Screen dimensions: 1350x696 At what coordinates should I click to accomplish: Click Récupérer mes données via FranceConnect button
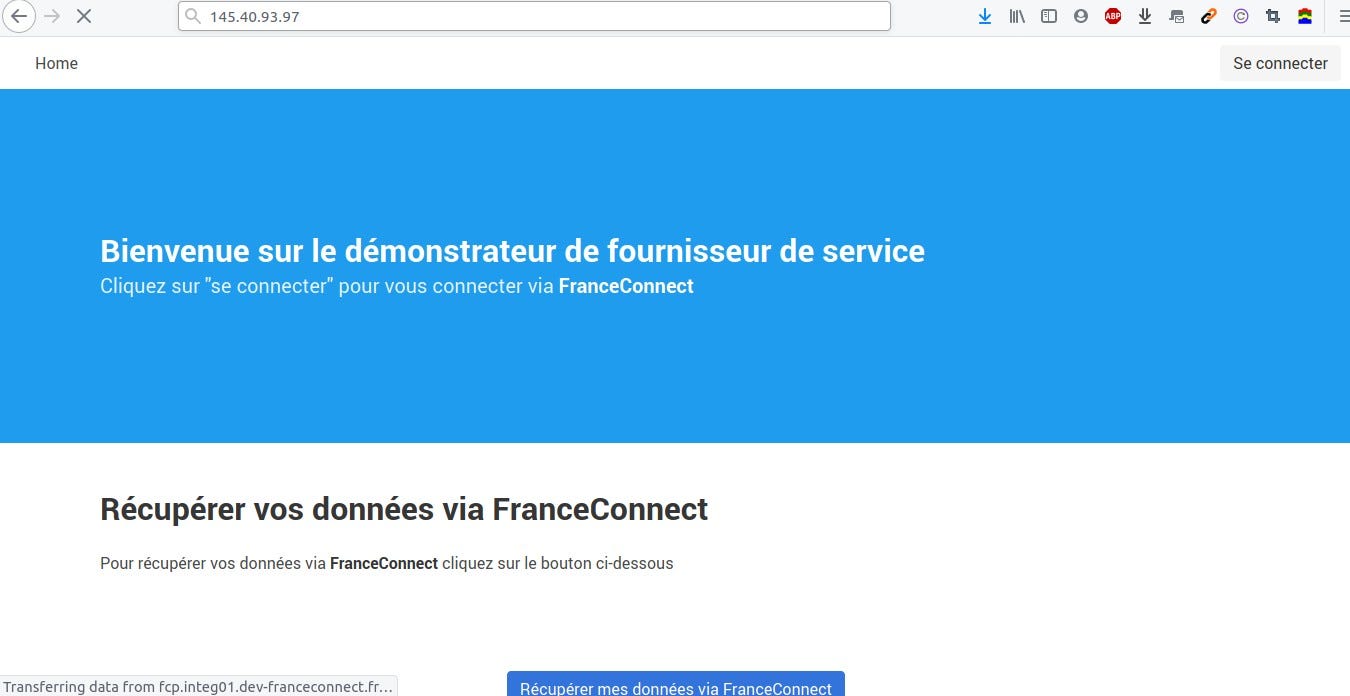click(x=676, y=684)
